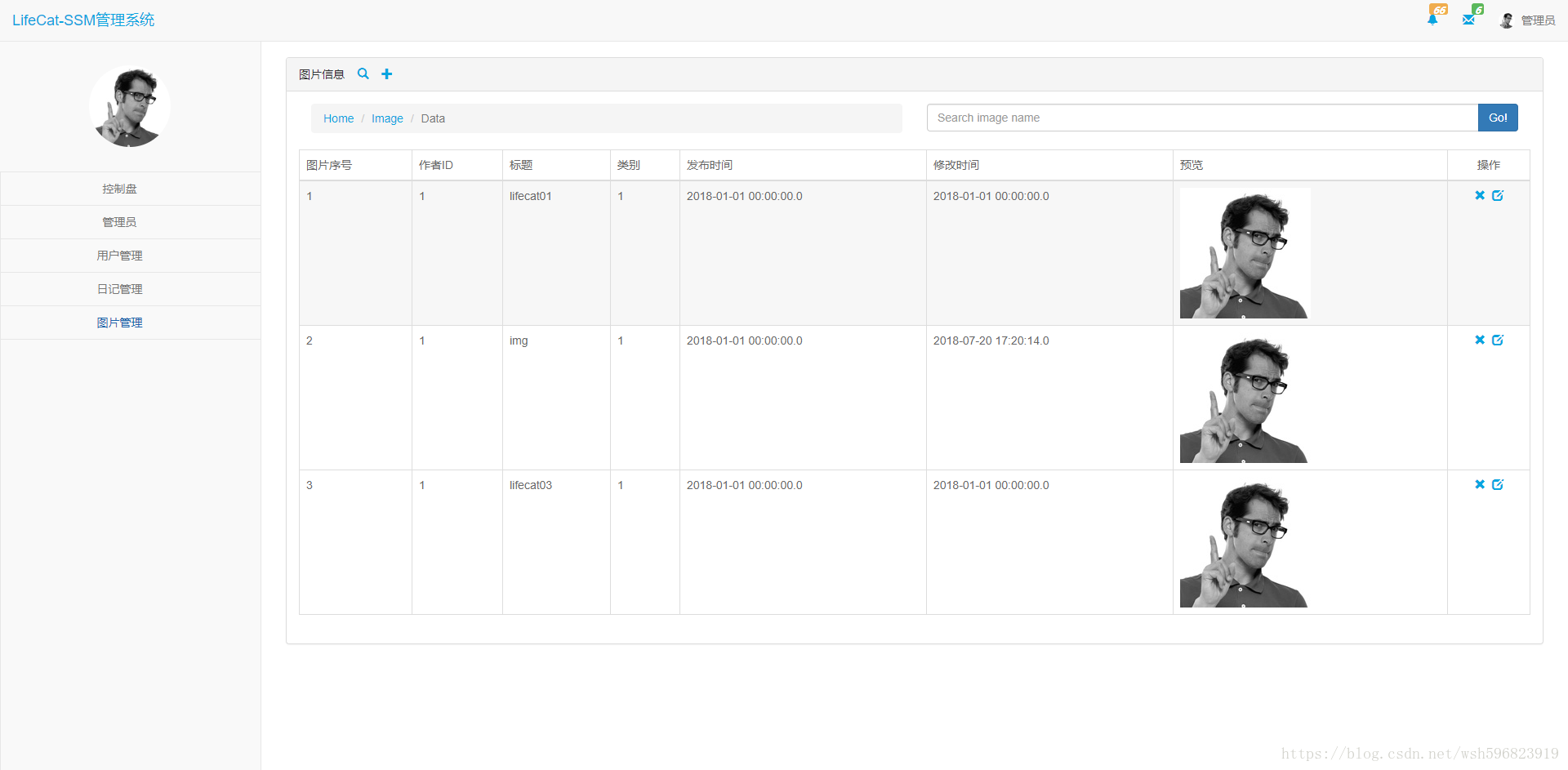Click the lifecat01 preview thumbnail

1245,253
